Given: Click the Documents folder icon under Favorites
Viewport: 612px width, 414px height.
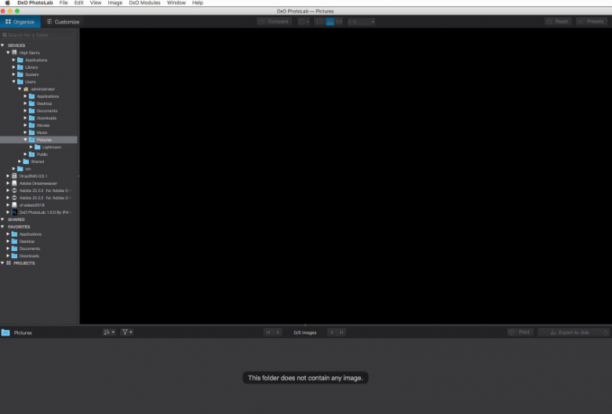Looking at the screenshot, I should tap(14, 249).
